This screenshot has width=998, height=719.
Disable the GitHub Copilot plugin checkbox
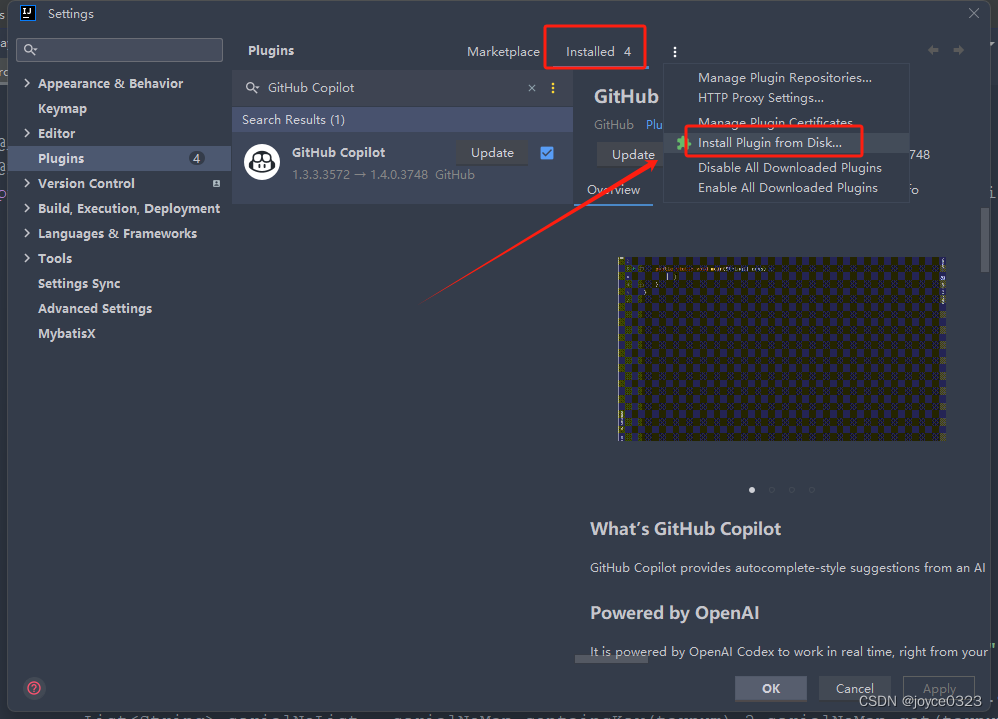(x=547, y=153)
